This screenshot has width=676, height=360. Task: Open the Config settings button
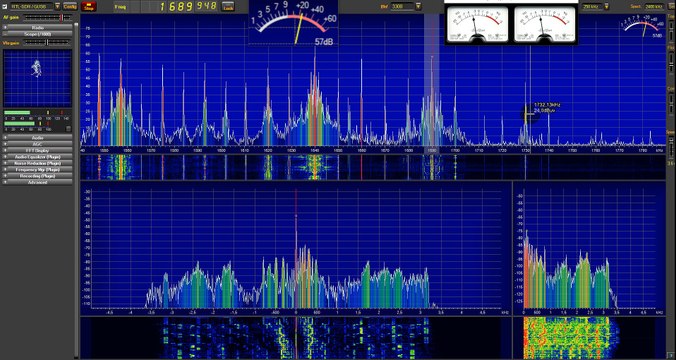tap(70, 6)
